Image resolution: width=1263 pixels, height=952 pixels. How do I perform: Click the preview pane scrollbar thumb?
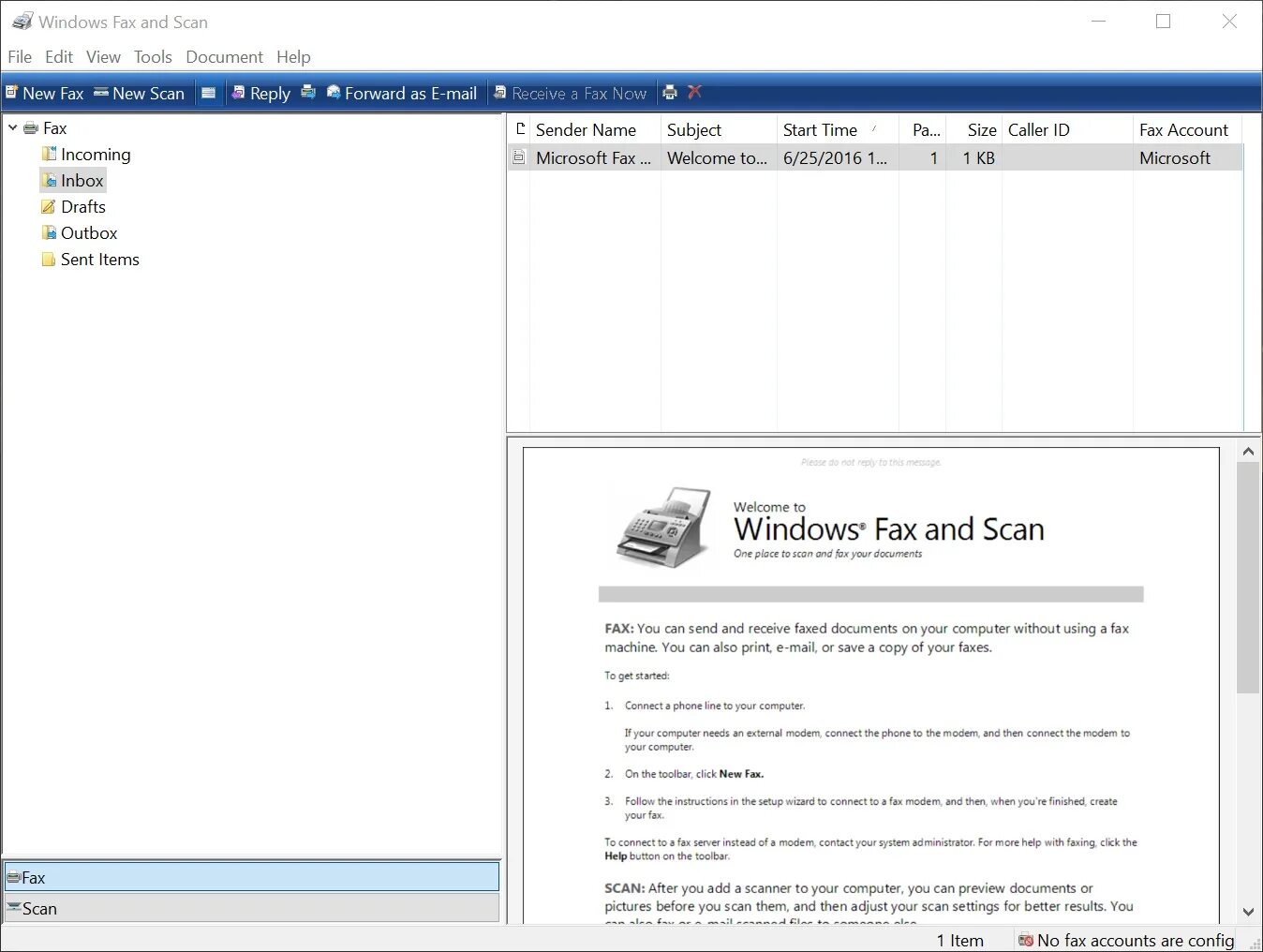(x=1248, y=577)
